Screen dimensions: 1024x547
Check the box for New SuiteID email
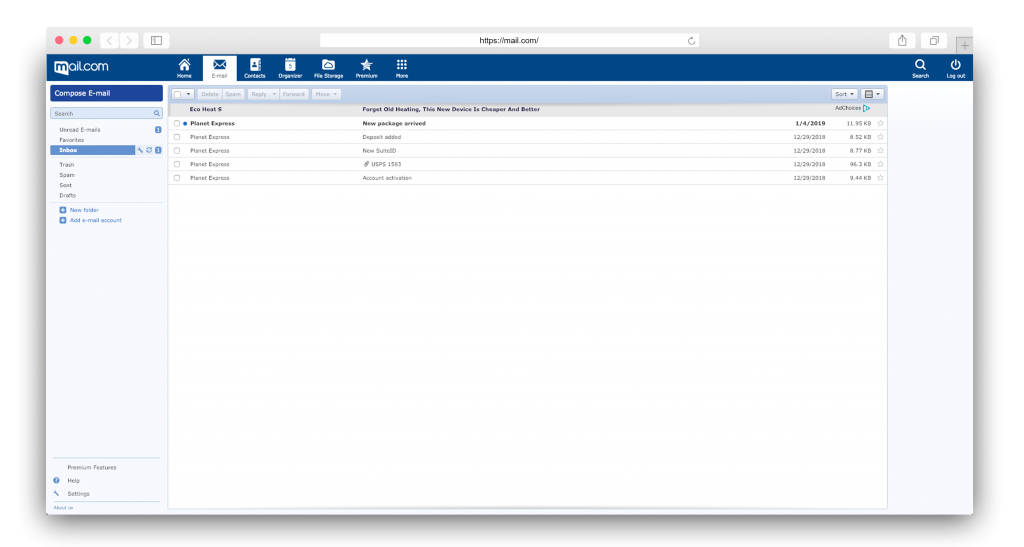[x=177, y=151]
